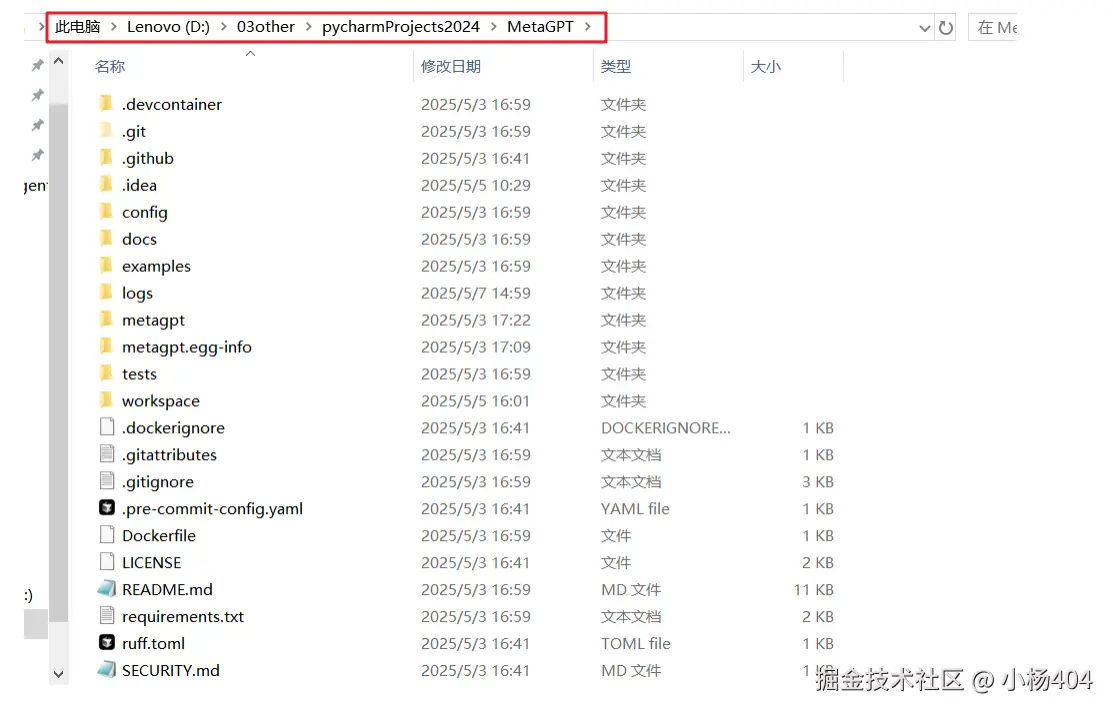Click the requirements.txt file icon

106,615
